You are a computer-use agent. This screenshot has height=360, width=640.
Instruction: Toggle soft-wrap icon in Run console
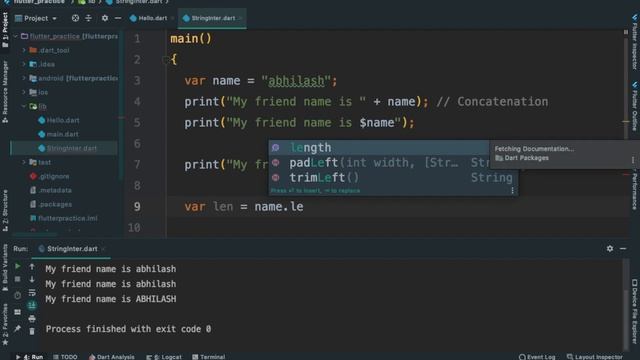(x=32, y=292)
